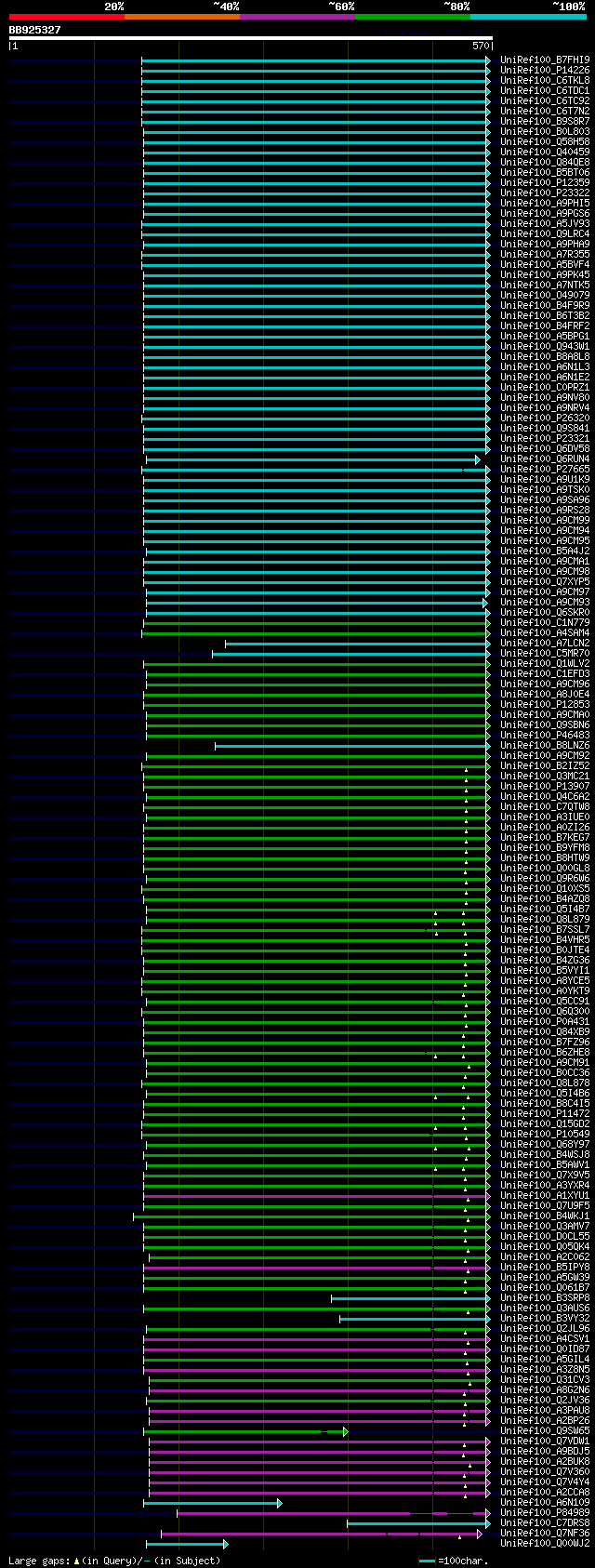Select hit label UniRef100_Q9R6W6
This screenshot has width=595, height=1568.
545,878
